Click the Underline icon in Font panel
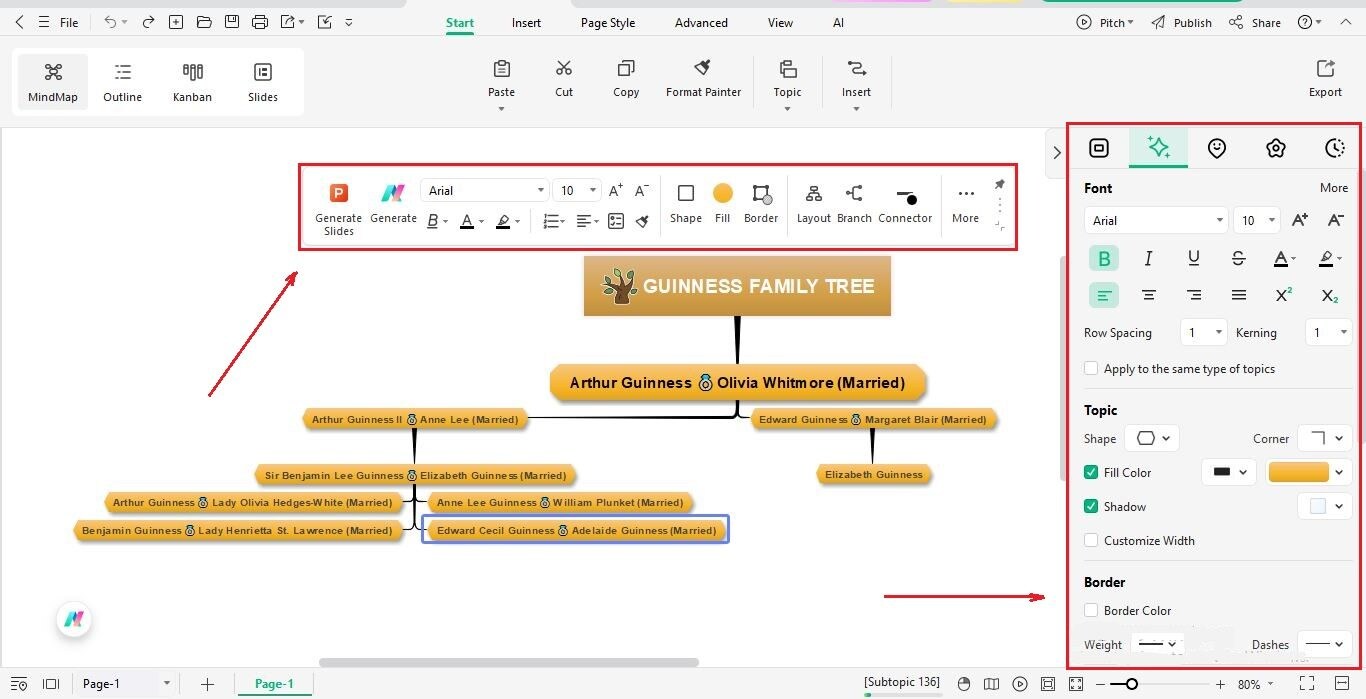 click(1193, 259)
